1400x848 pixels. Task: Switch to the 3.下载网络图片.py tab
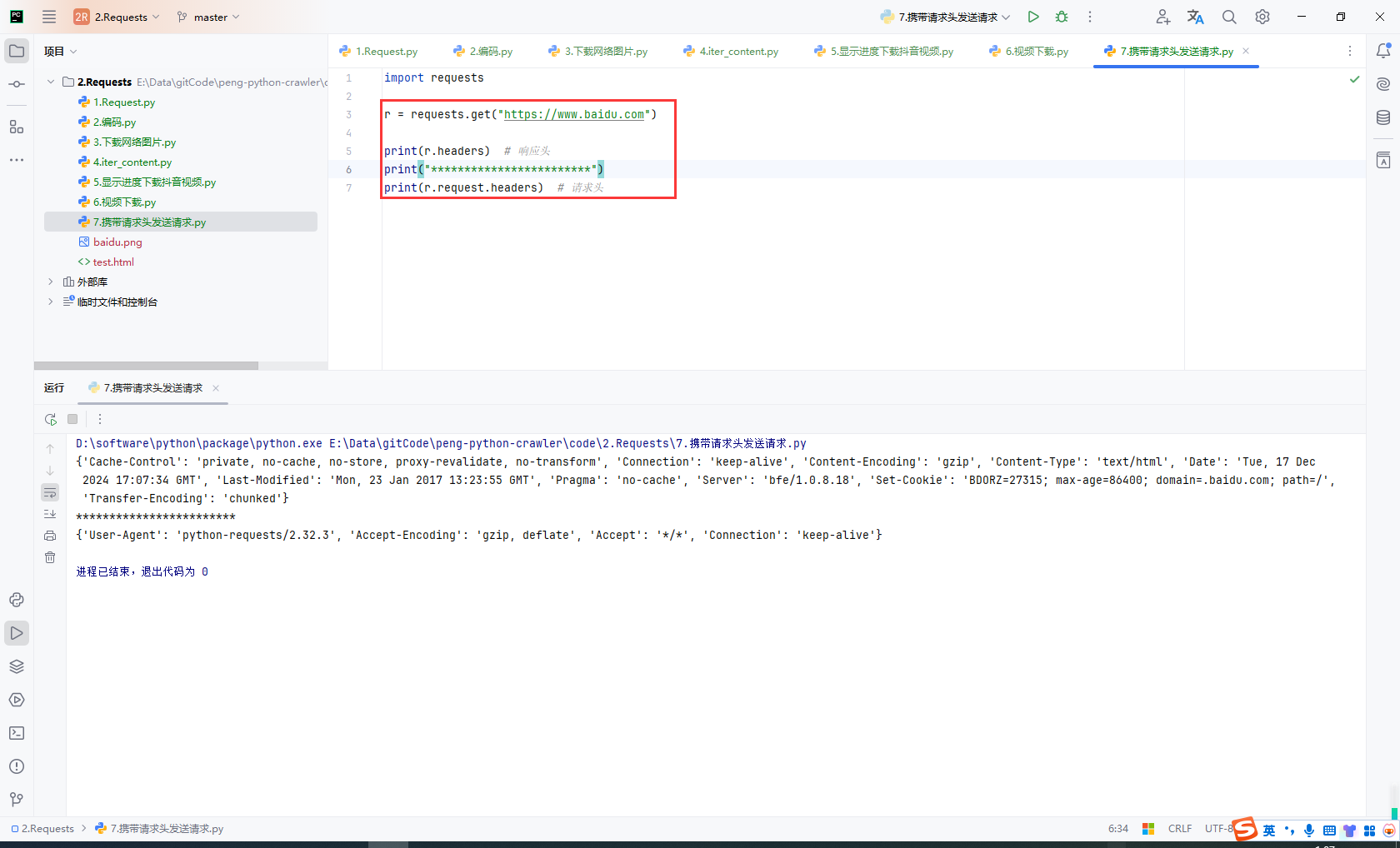point(597,51)
